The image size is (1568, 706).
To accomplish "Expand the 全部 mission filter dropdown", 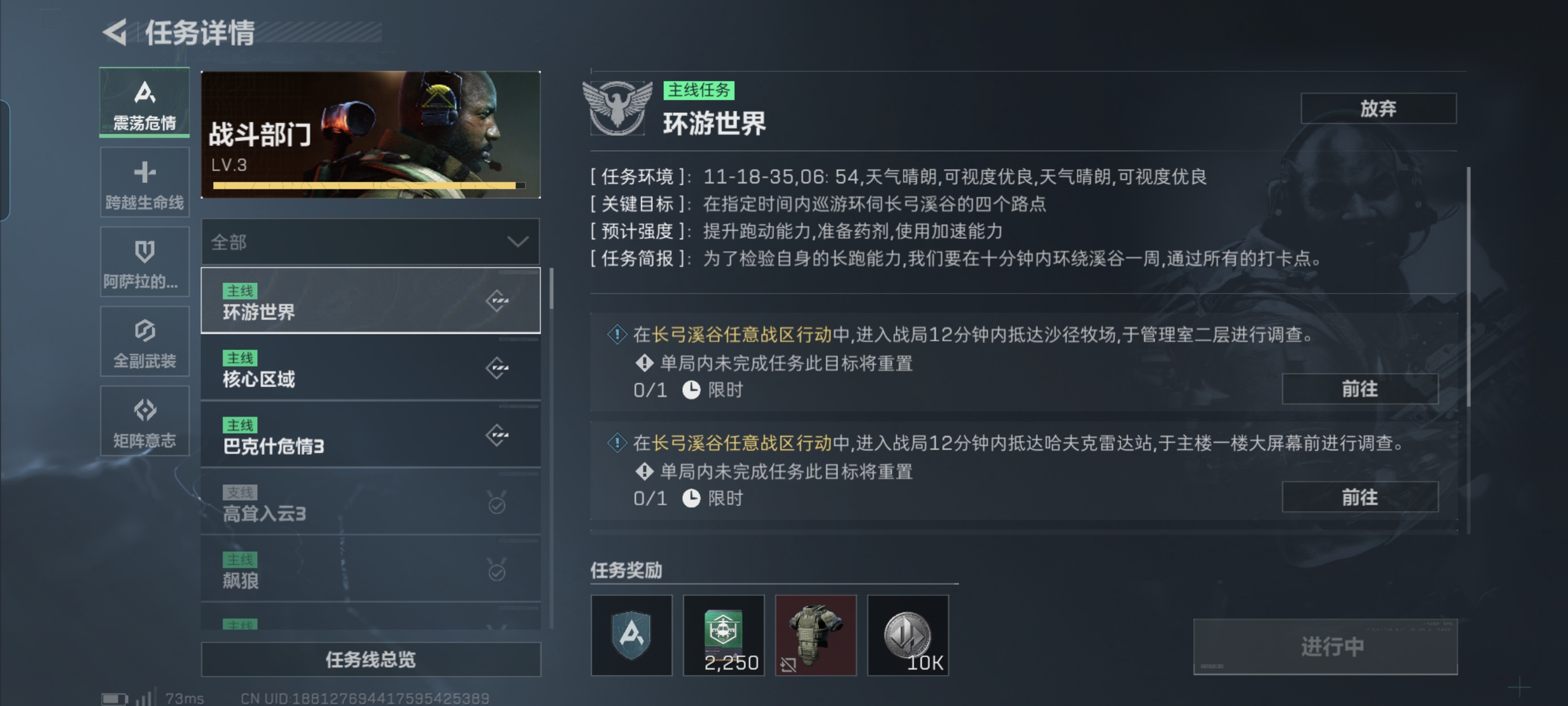I will [371, 242].
